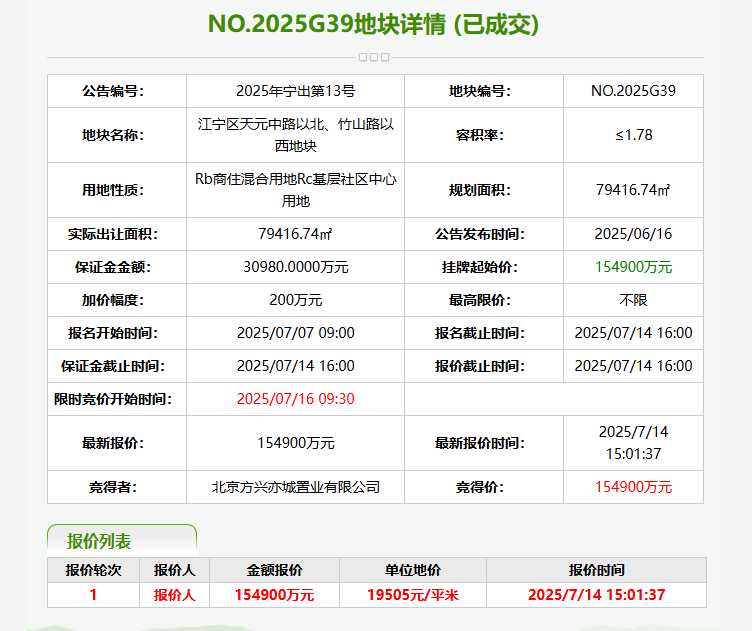Click the unit price 19505元/平米 cell
The width and height of the screenshot is (752, 631).
click(413, 595)
